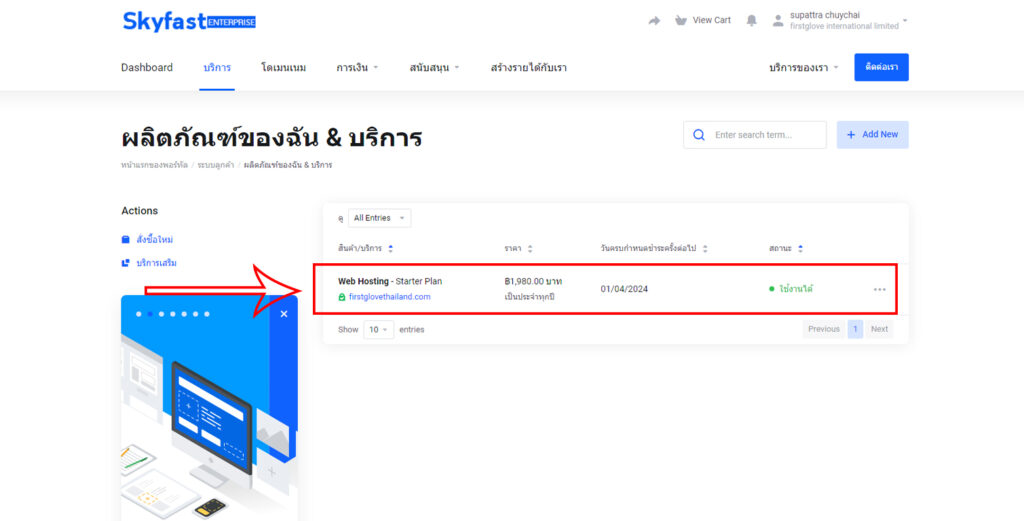Click the plus icon on Add New

851,134
